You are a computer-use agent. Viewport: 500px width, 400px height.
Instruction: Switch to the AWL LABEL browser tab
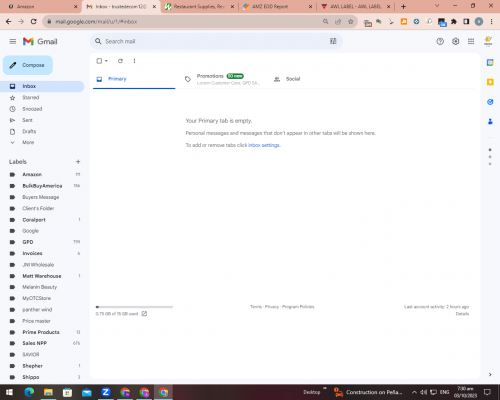[356, 7]
